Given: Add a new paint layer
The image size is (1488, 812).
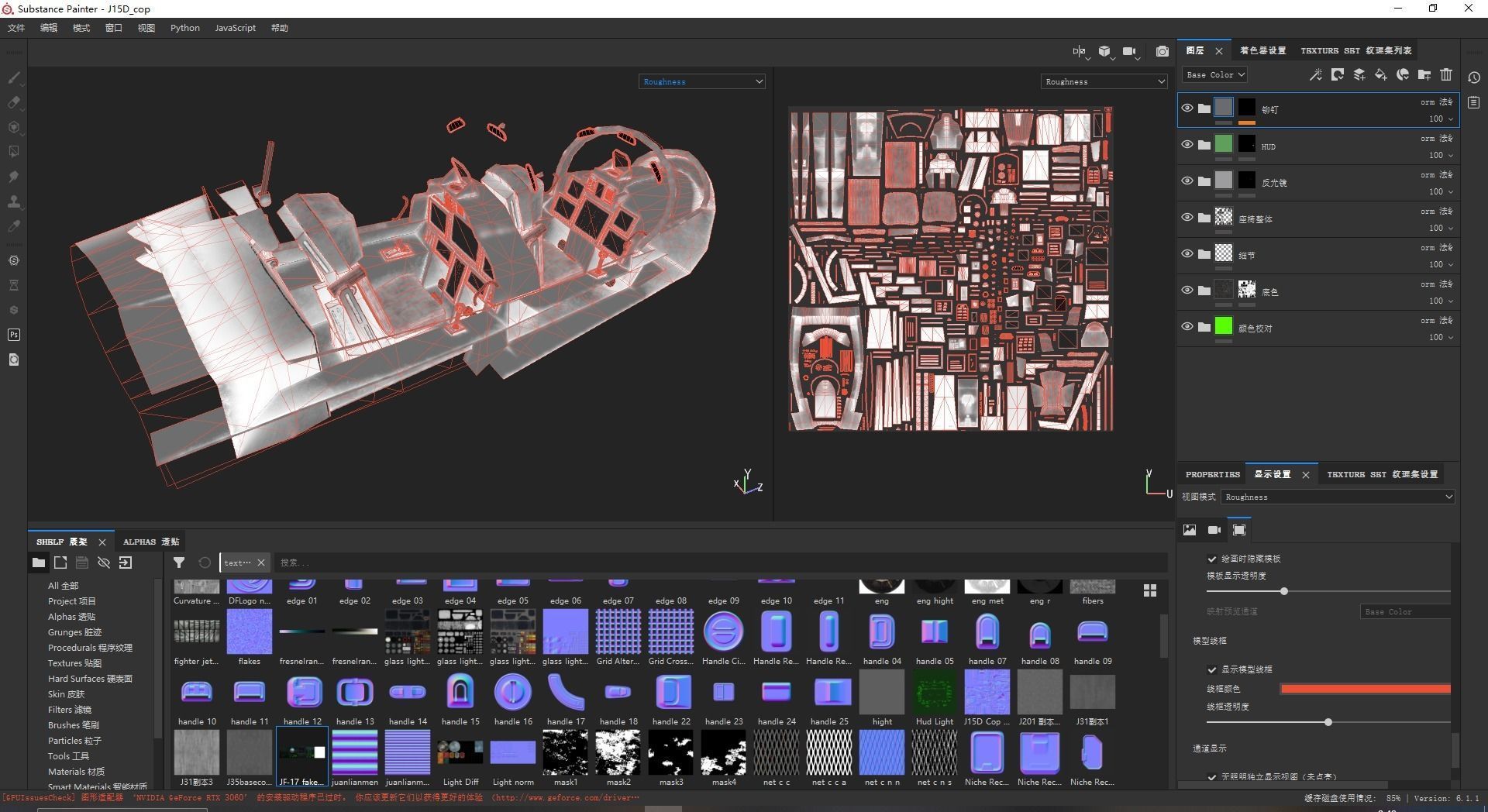Looking at the screenshot, I should point(1359,74).
